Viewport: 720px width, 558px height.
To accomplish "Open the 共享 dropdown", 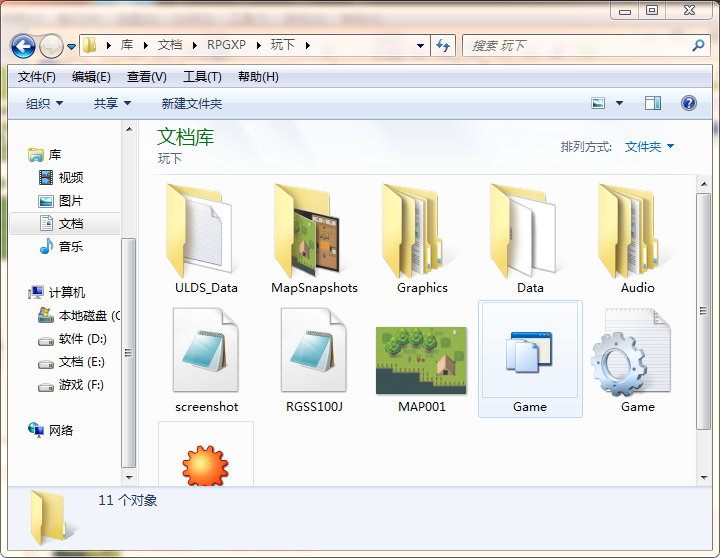I will (112, 103).
